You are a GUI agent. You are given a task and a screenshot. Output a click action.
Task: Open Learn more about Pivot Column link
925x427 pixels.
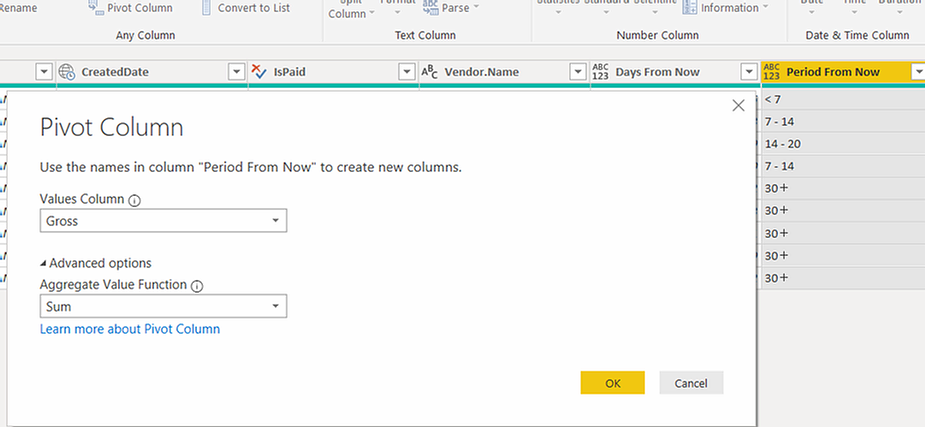(x=130, y=329)
